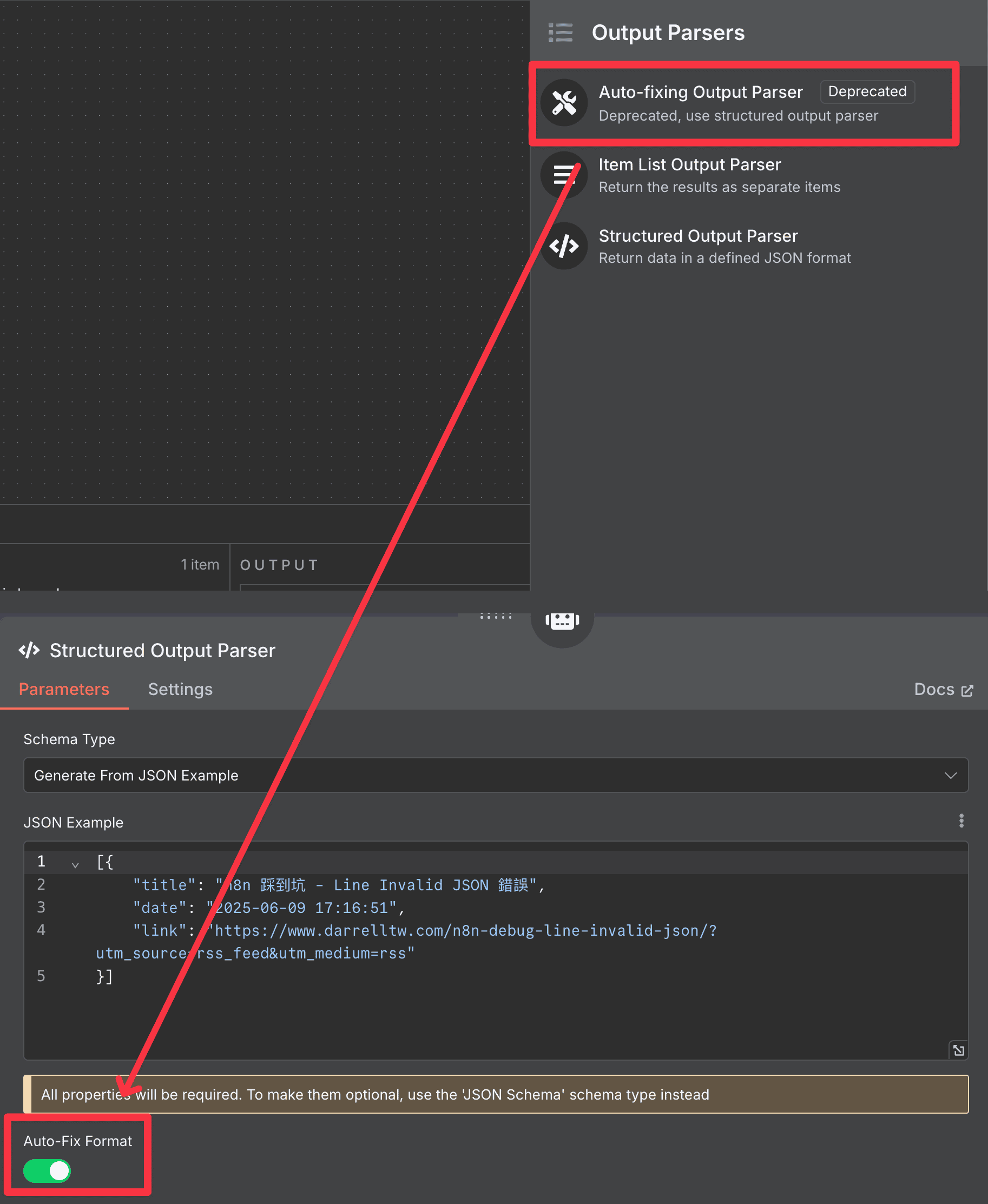Click the Output Parsers list icon in header
The width and height of the screenshot is (988, 1204).
click(x=561, y=32)
